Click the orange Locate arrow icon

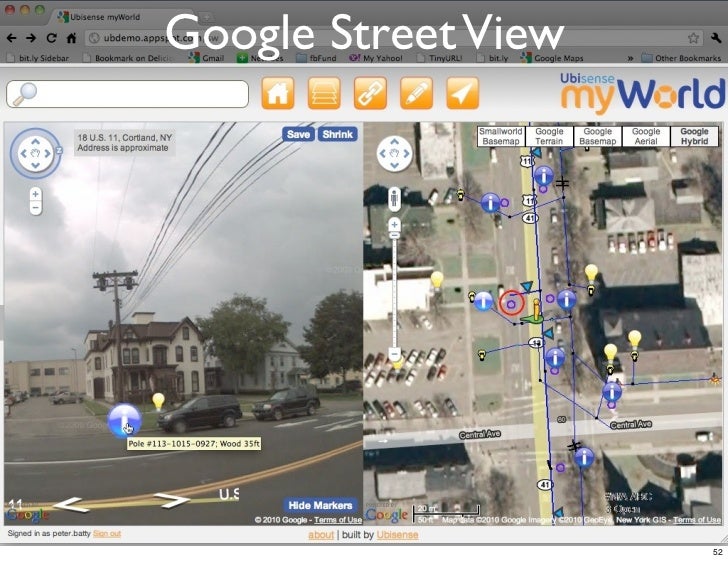coord(462,93)
